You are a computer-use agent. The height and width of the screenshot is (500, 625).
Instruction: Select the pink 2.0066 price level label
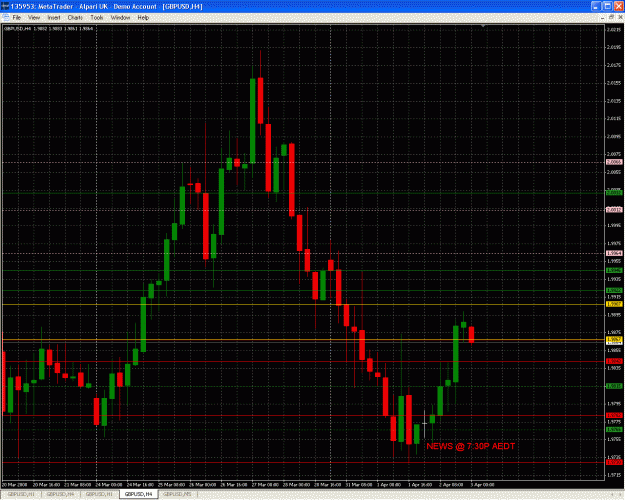point(614,162)
